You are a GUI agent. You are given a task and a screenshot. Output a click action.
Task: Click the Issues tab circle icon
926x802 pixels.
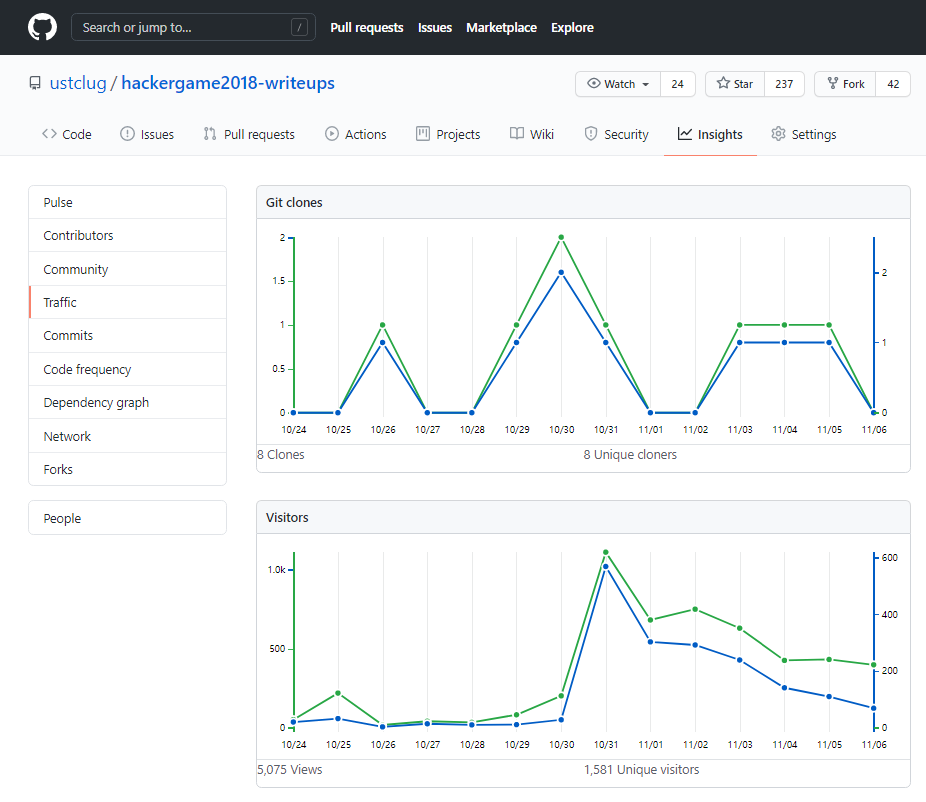pos(128,134)
